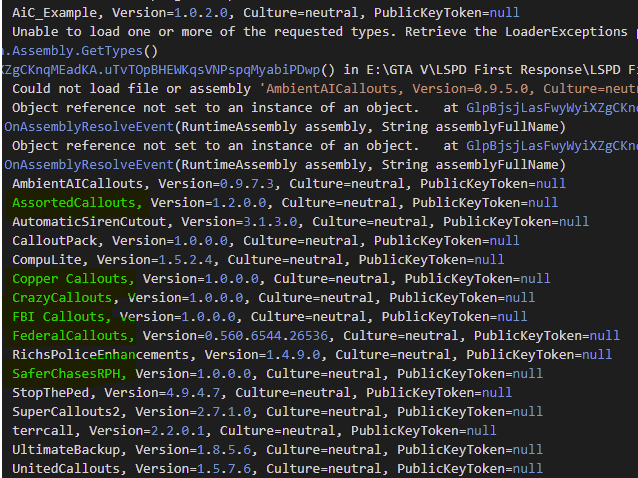638x478 pixels.
Task: Select version '2.2.0.1' of terrcall
Action: pos(177,430)
